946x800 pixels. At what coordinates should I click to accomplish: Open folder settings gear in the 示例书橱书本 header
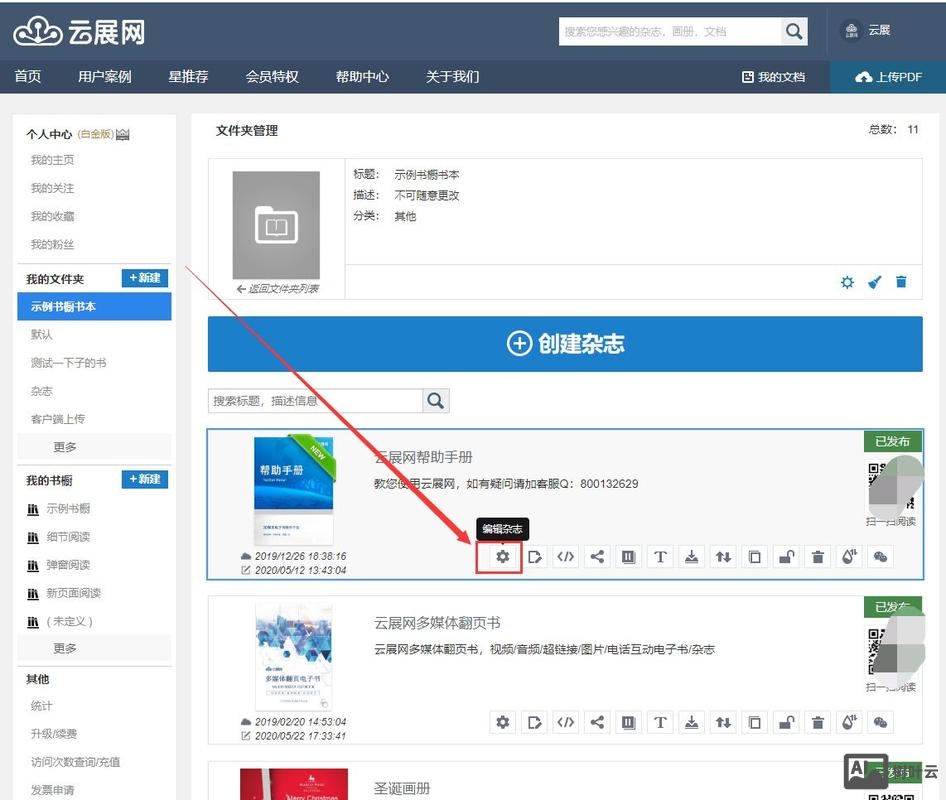[845, 282]
